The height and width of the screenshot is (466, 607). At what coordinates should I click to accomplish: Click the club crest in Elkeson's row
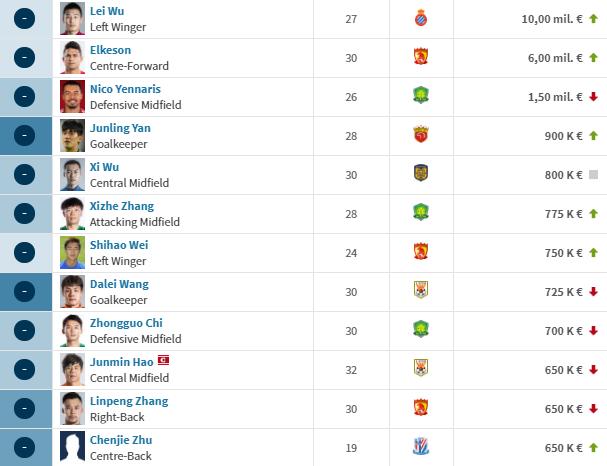click(420, 57)
